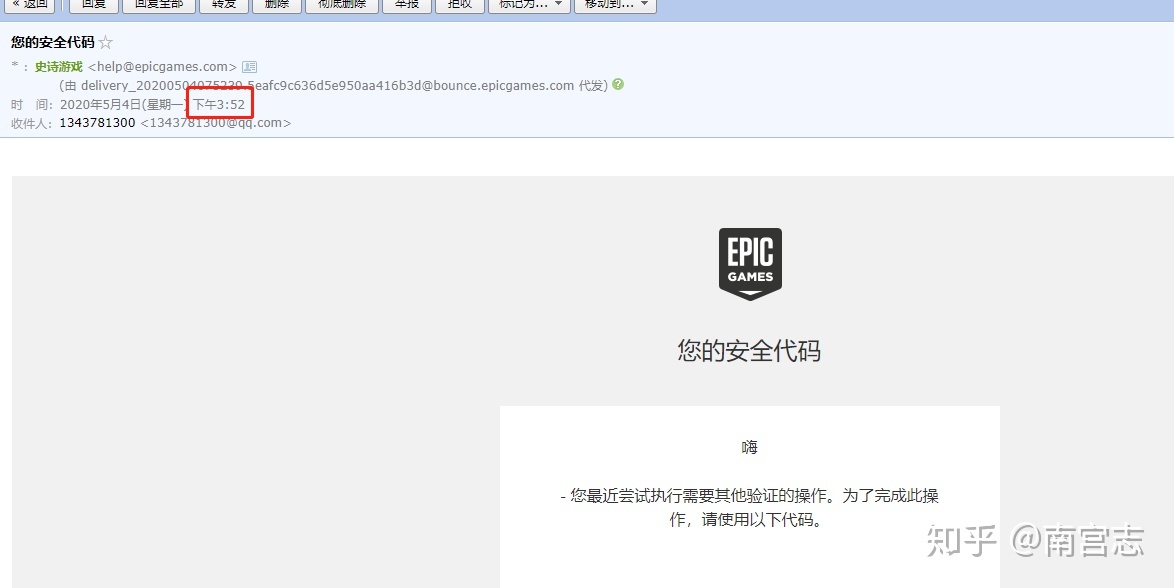The image size is (1174, 588).
Task: Permanently delete with 彻底删除
Action: coord(342,4)
